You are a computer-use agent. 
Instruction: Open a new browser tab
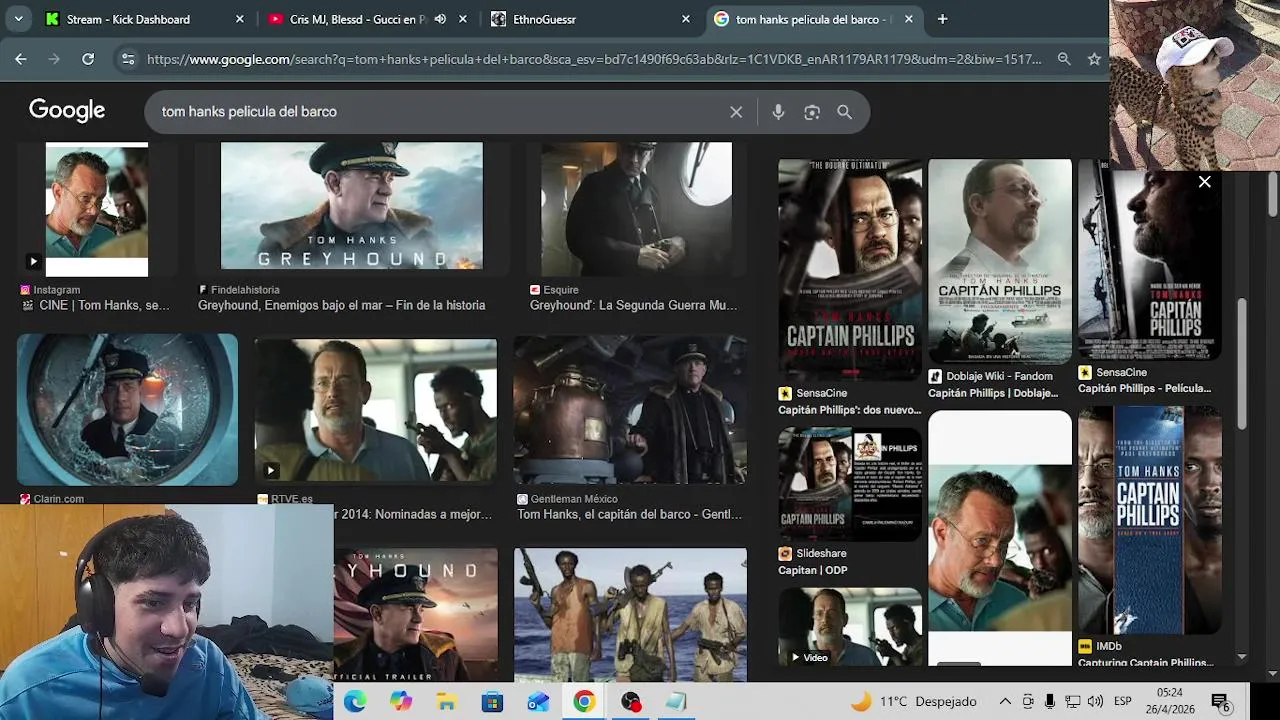point(942,19)
